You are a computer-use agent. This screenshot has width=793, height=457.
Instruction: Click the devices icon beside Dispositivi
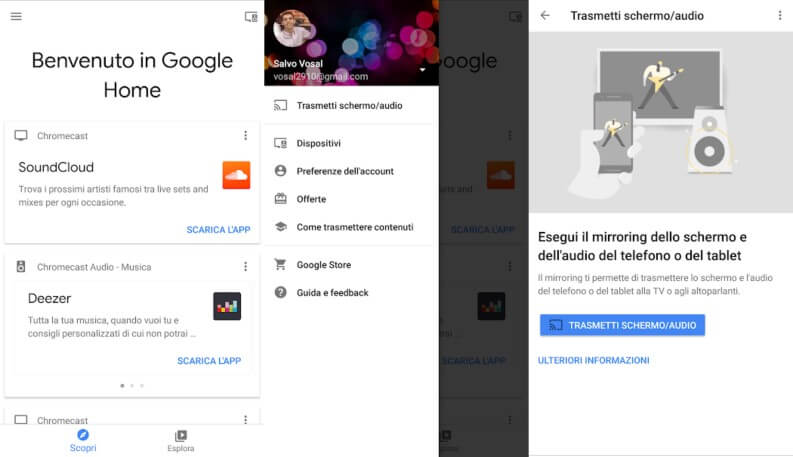280,143
